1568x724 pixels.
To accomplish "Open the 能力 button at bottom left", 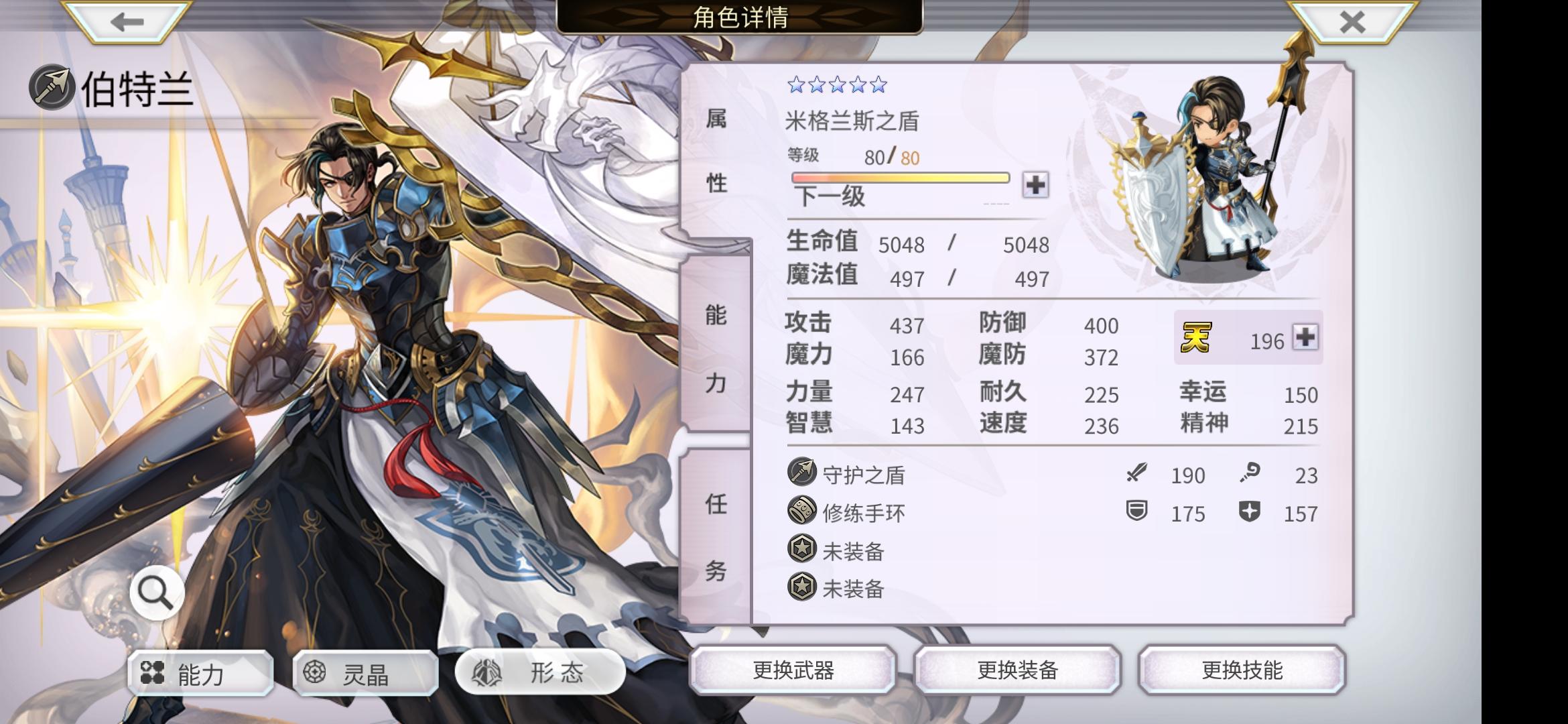I will pyautogui.click(x=200, y=673).
